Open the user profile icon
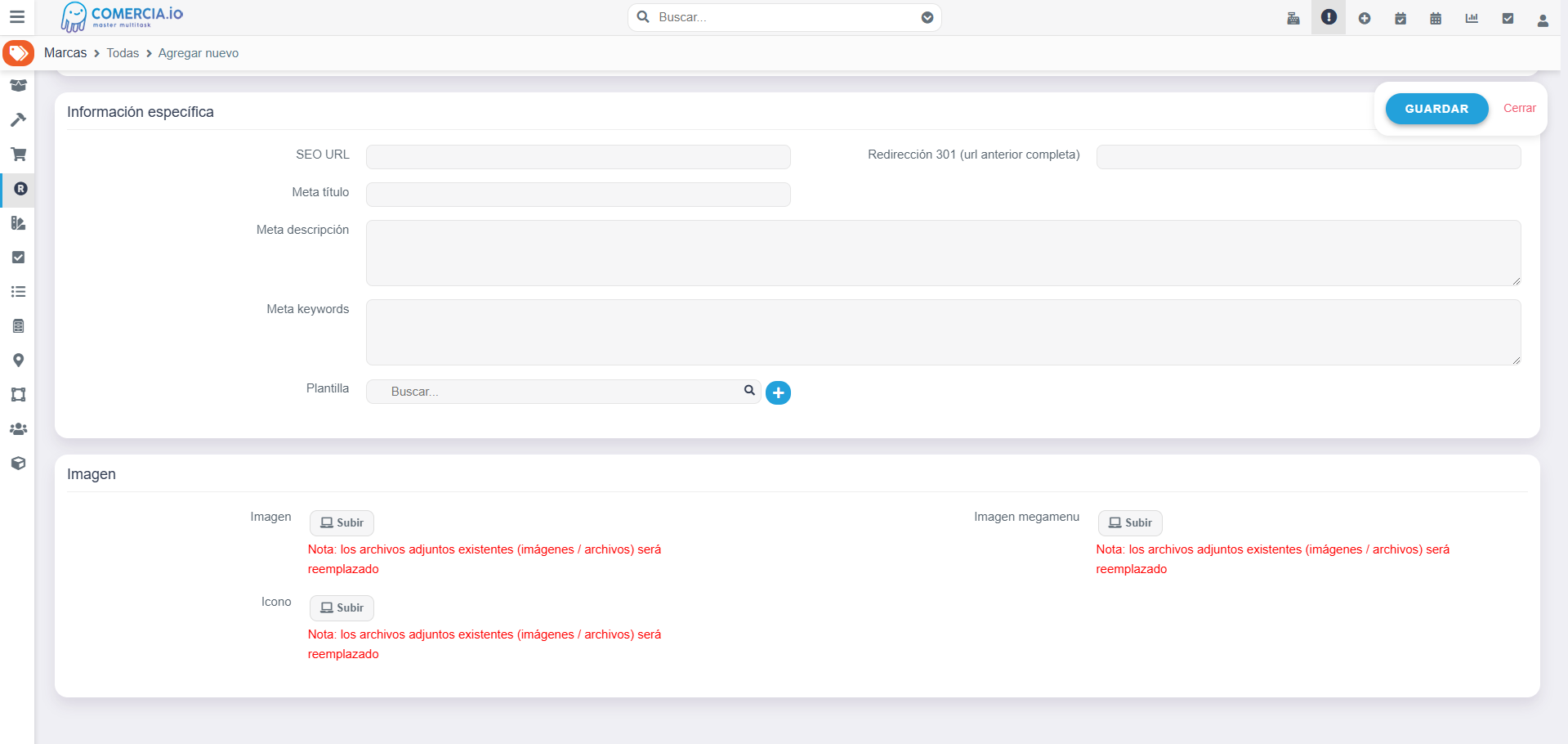The image size is (1568, 744). click(x=1543, y=20)
